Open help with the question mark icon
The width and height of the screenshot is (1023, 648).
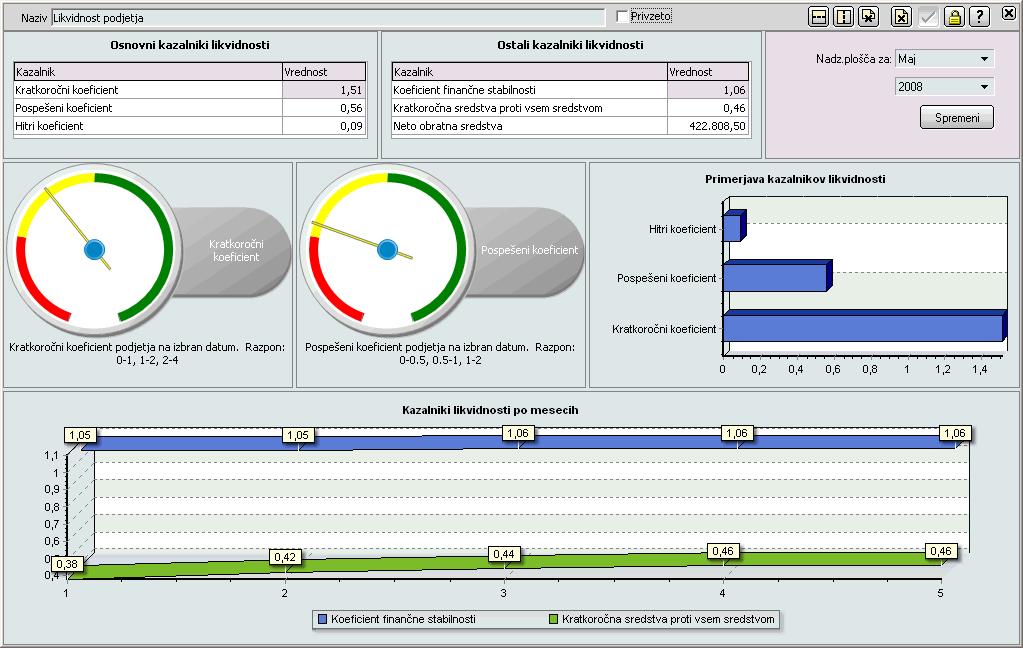(x=979, y=16)
